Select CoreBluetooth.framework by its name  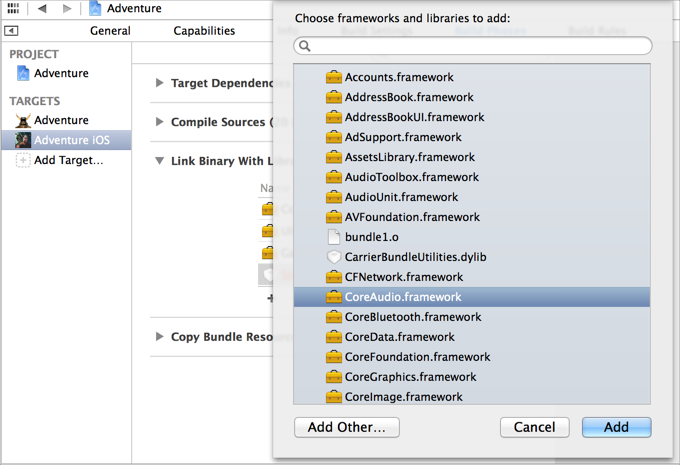pos(413,317)
